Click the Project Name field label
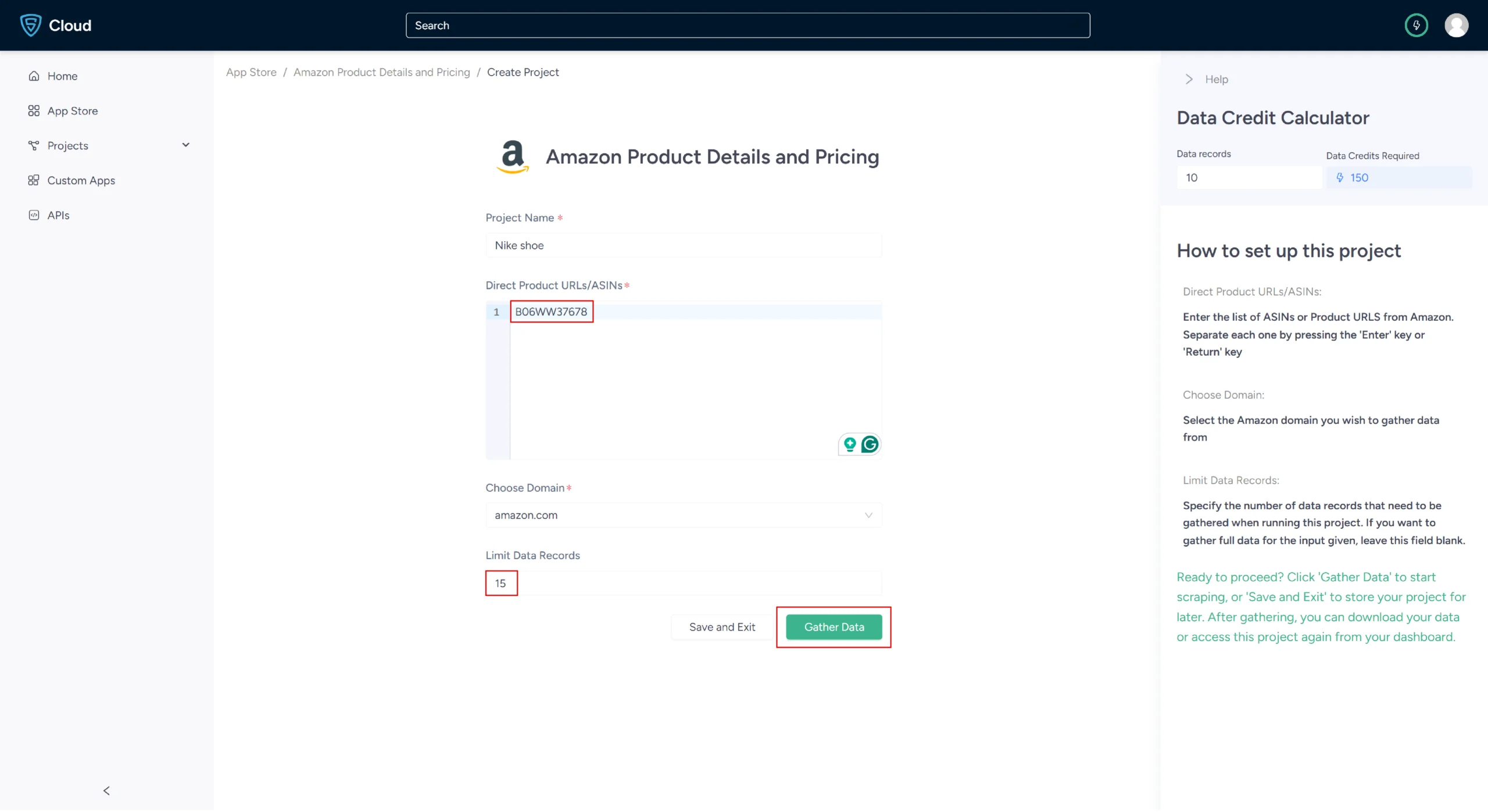Image resolution: width=1488 pixels, height=812 pixels. tap(520, 218)
